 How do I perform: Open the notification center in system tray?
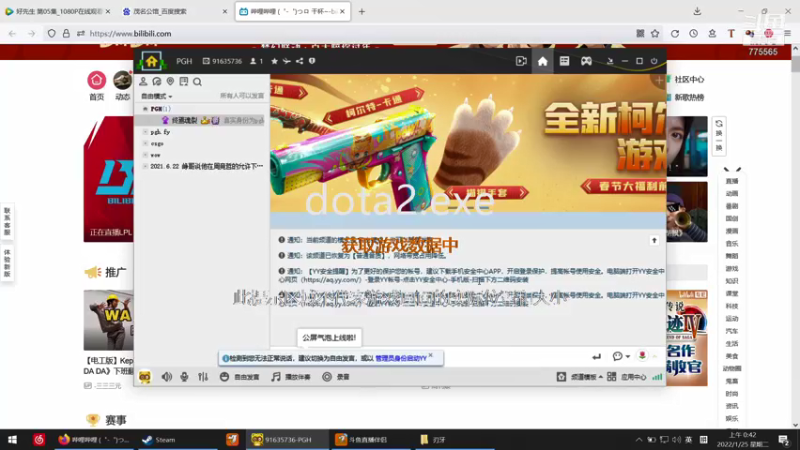pyautogui.click(x=784, y=440)
